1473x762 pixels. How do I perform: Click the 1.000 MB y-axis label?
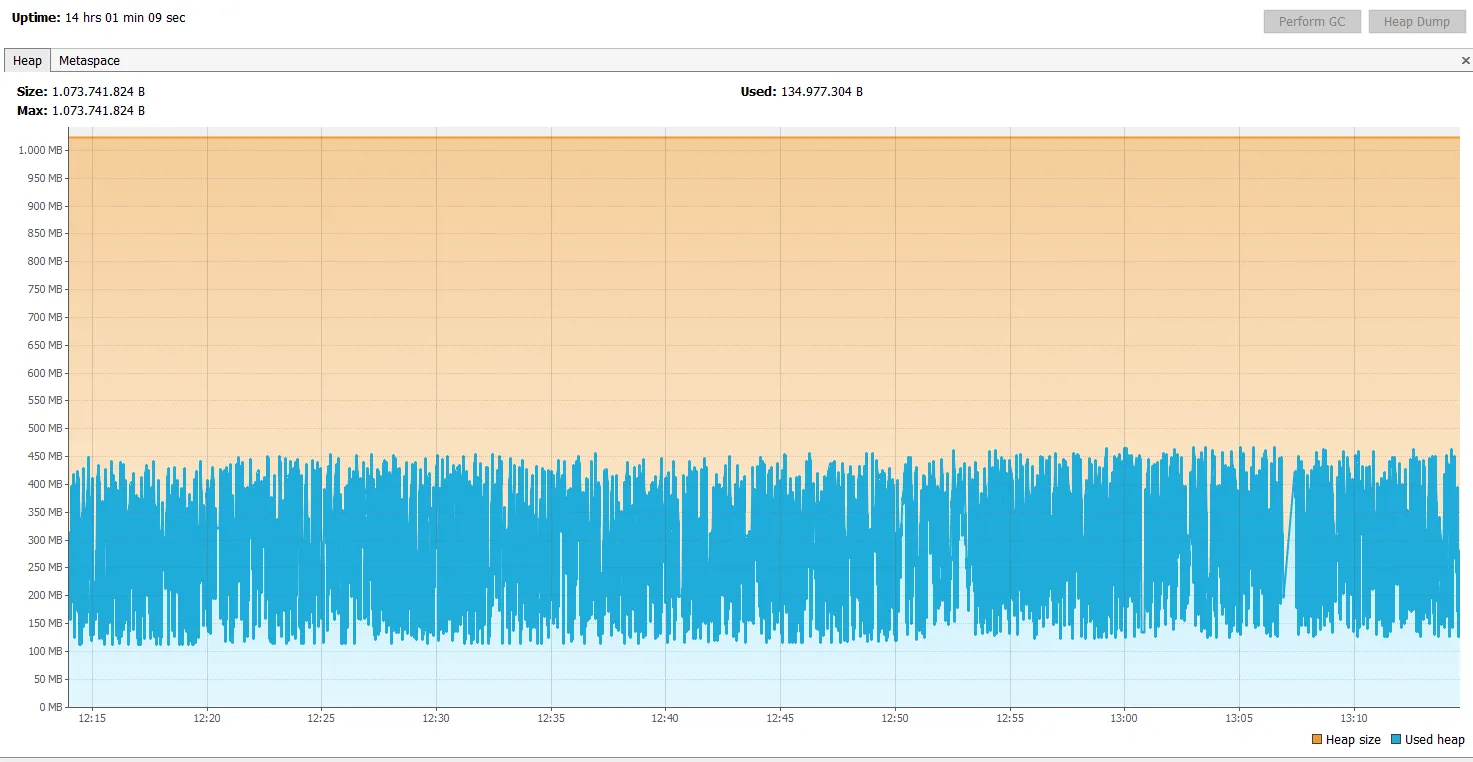[40, 150]
